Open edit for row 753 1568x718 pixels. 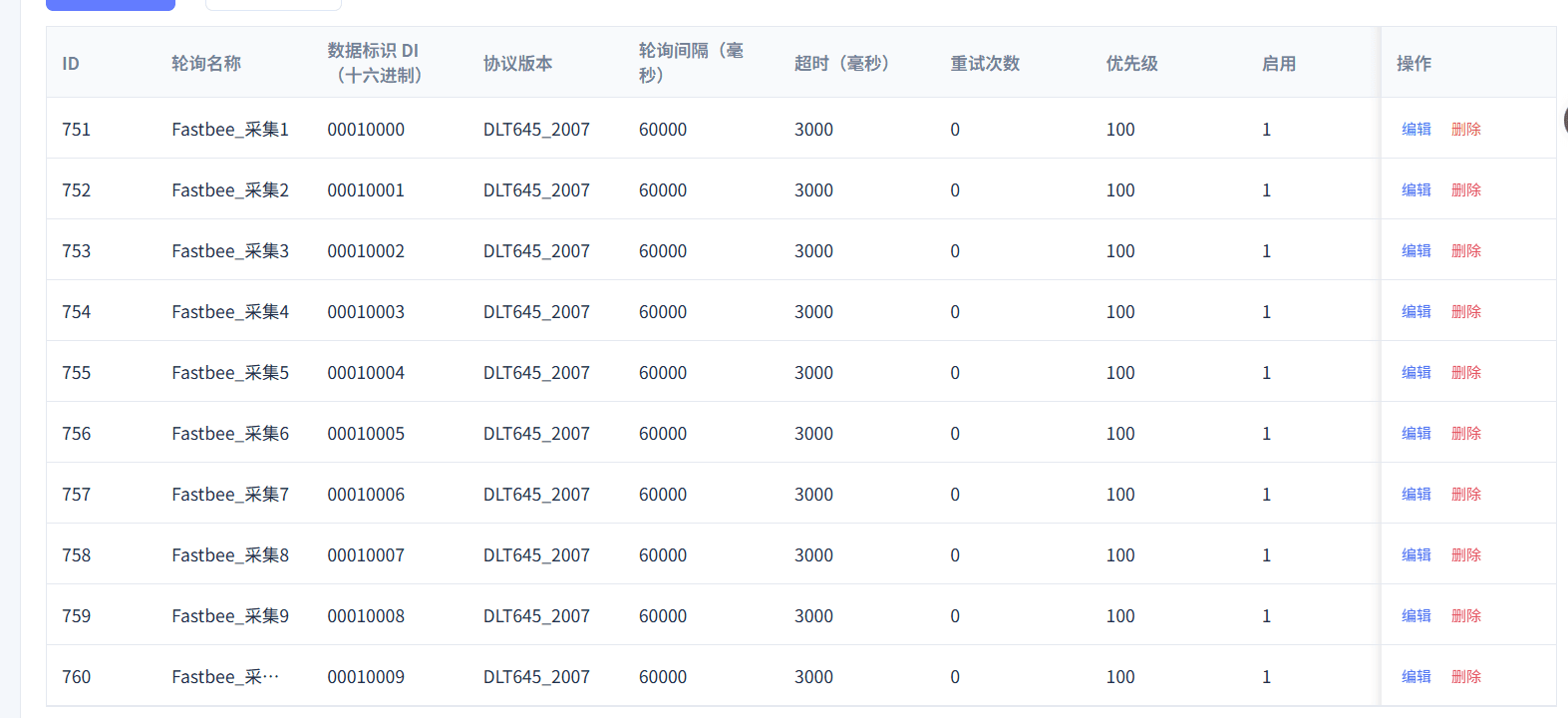click(x=1415, y=250)
